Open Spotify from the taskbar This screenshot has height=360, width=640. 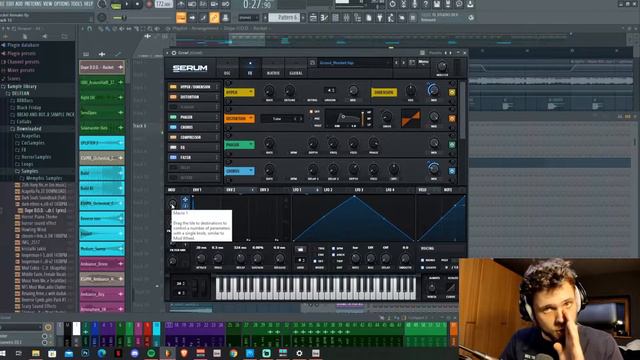(x=151, y=353)
